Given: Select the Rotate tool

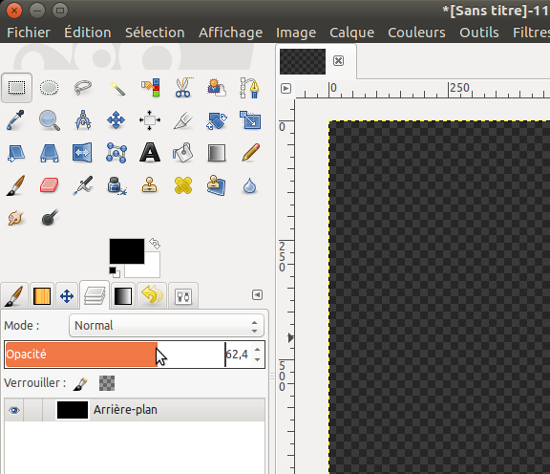Looking at the screenshot, I should click(x=216, y=120).
